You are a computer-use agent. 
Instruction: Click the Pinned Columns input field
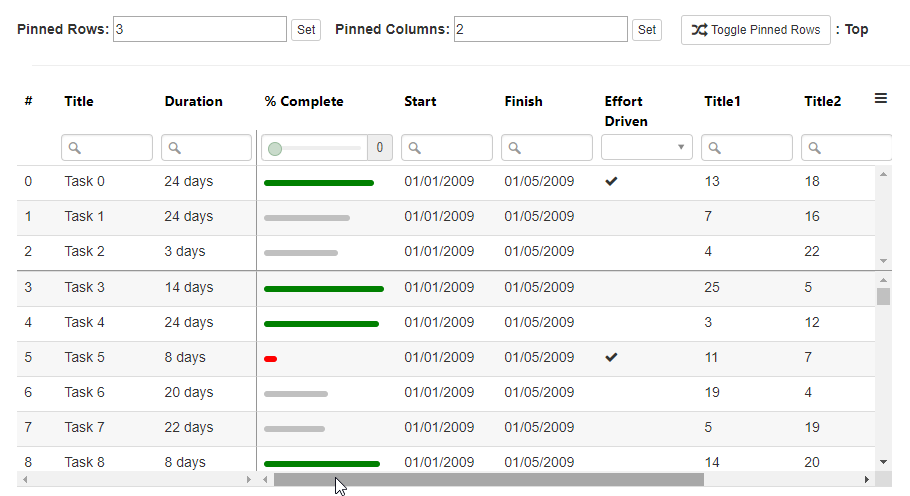pos(540,29)
